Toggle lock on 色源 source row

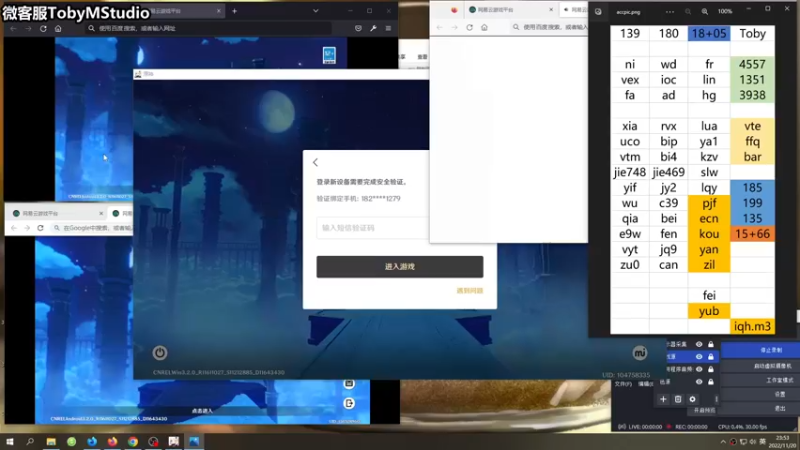(x=711, y=382)
